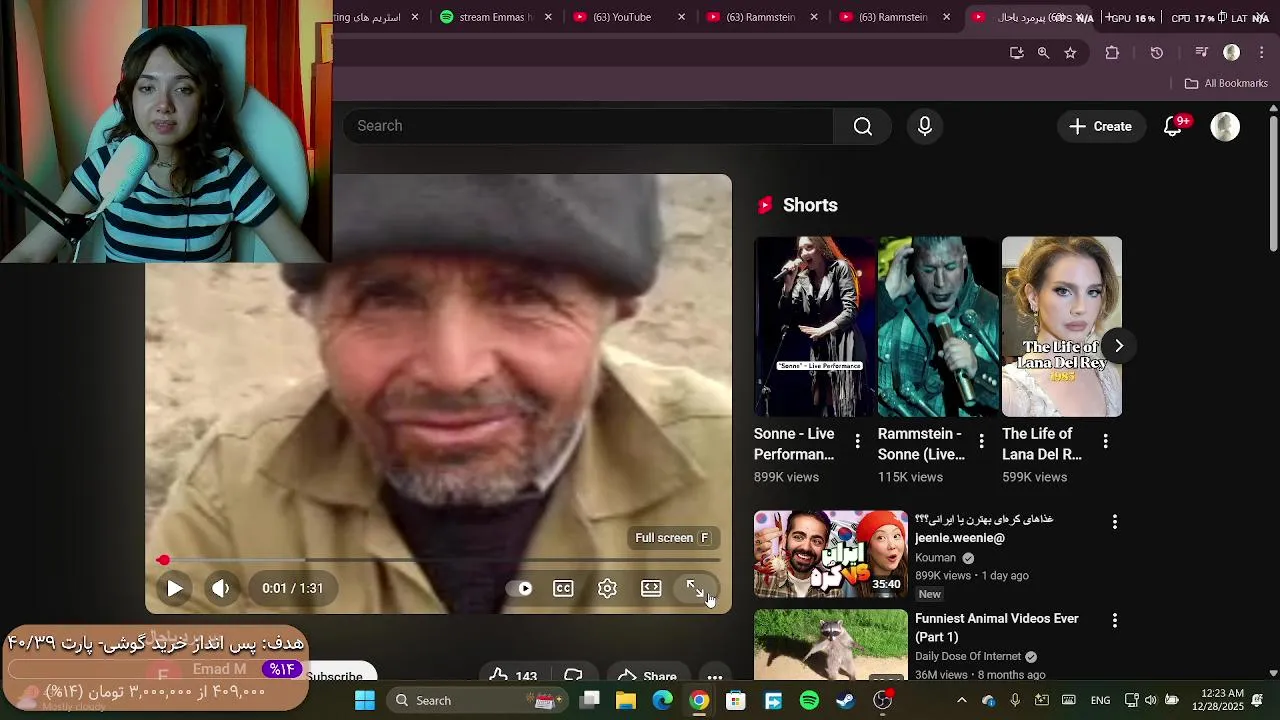
Task: Mute the video with the speaker icon
Action: point(221,588)
